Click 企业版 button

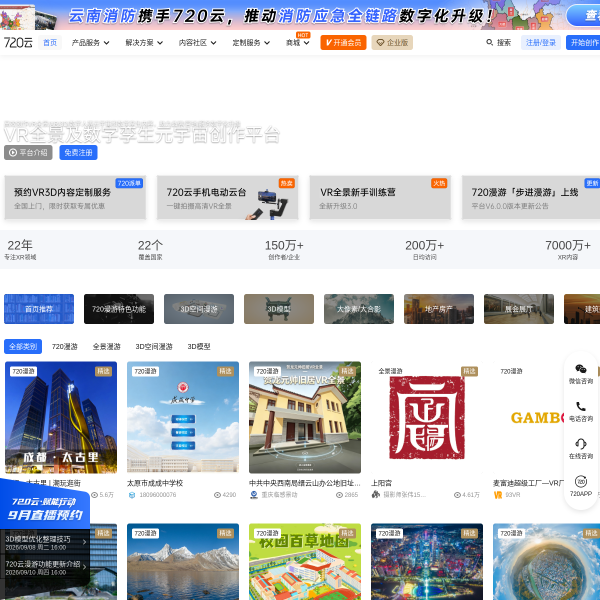coord(392,42)
